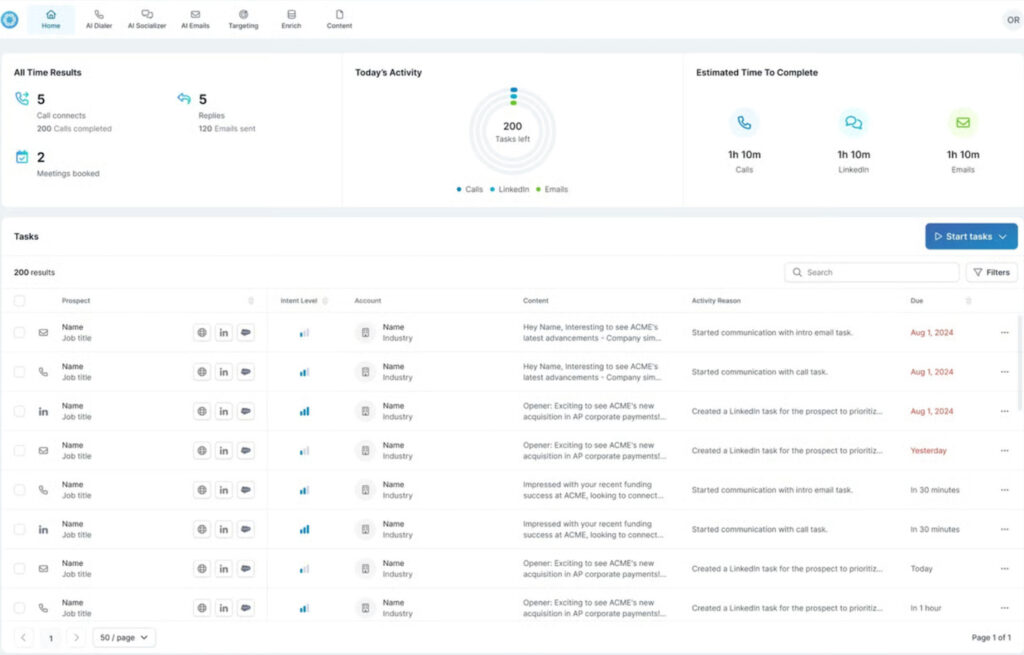Go to AI Emails tab
The image size is (1024, 655).
click(x=195, y=20)
